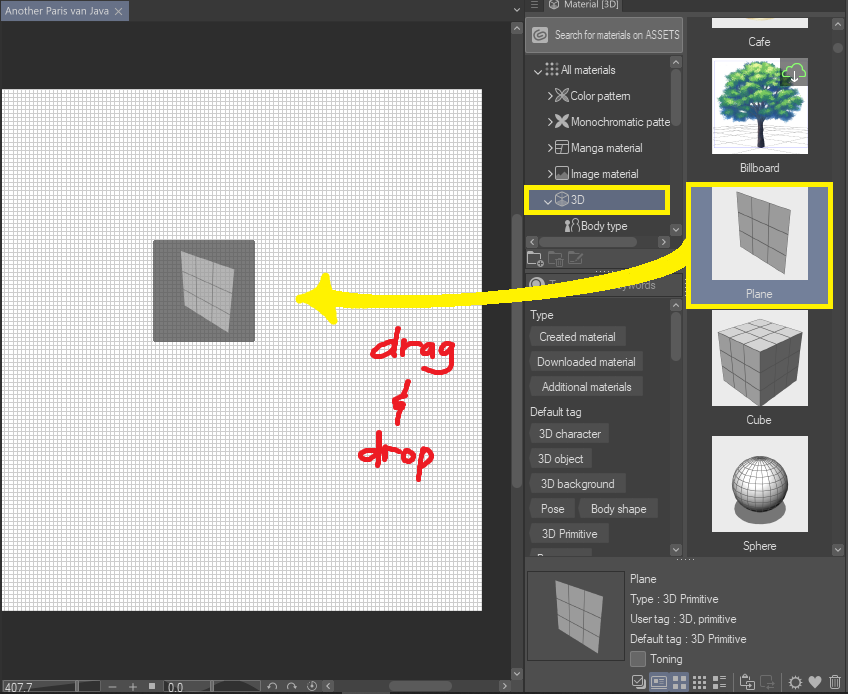Click the search magnifier icon on ASSETS
The image size is (848, 694).
539,34
